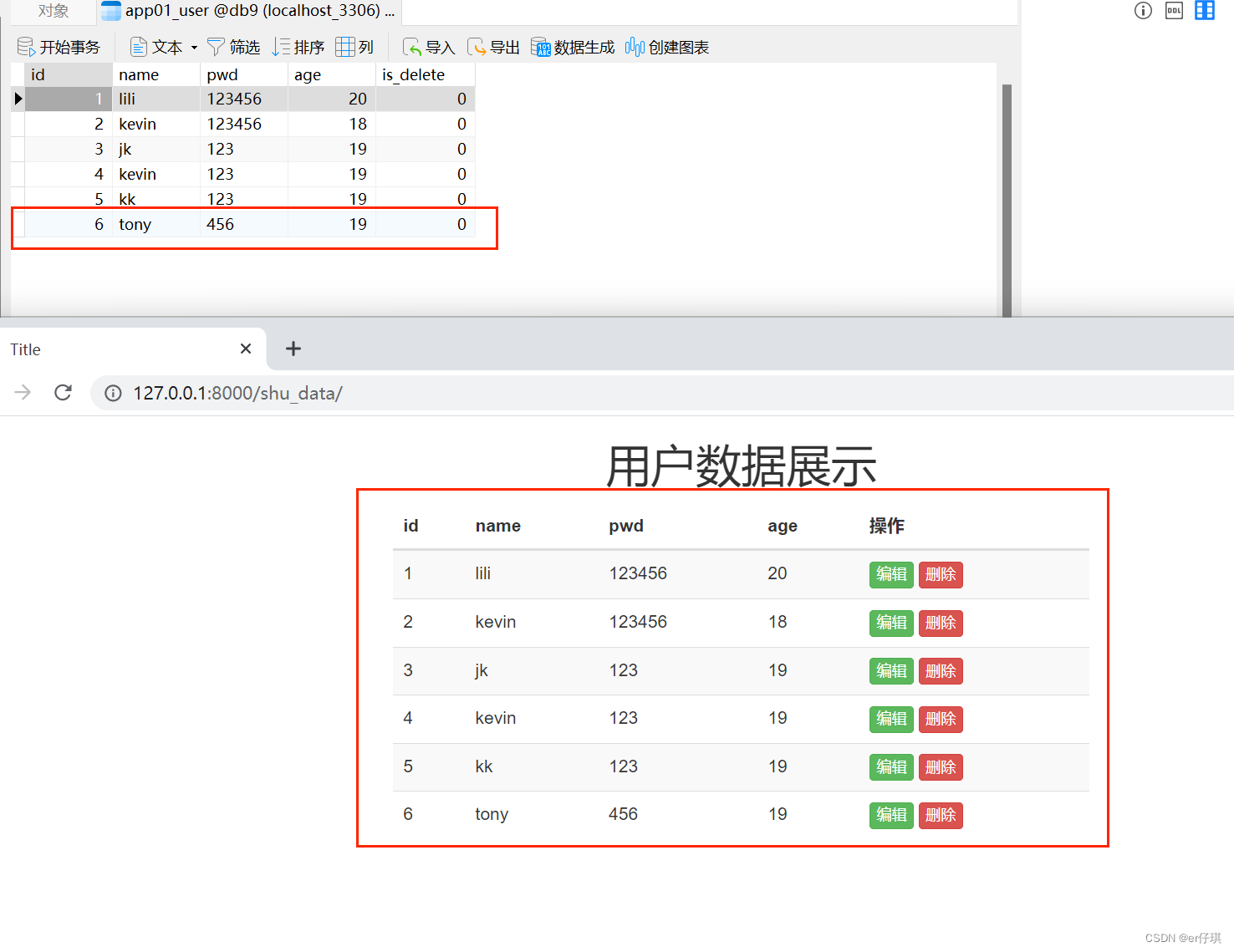This screenshot has height=952, width=1234.
Task: Click 删除 button for row id 4
Action: [941, 719]
